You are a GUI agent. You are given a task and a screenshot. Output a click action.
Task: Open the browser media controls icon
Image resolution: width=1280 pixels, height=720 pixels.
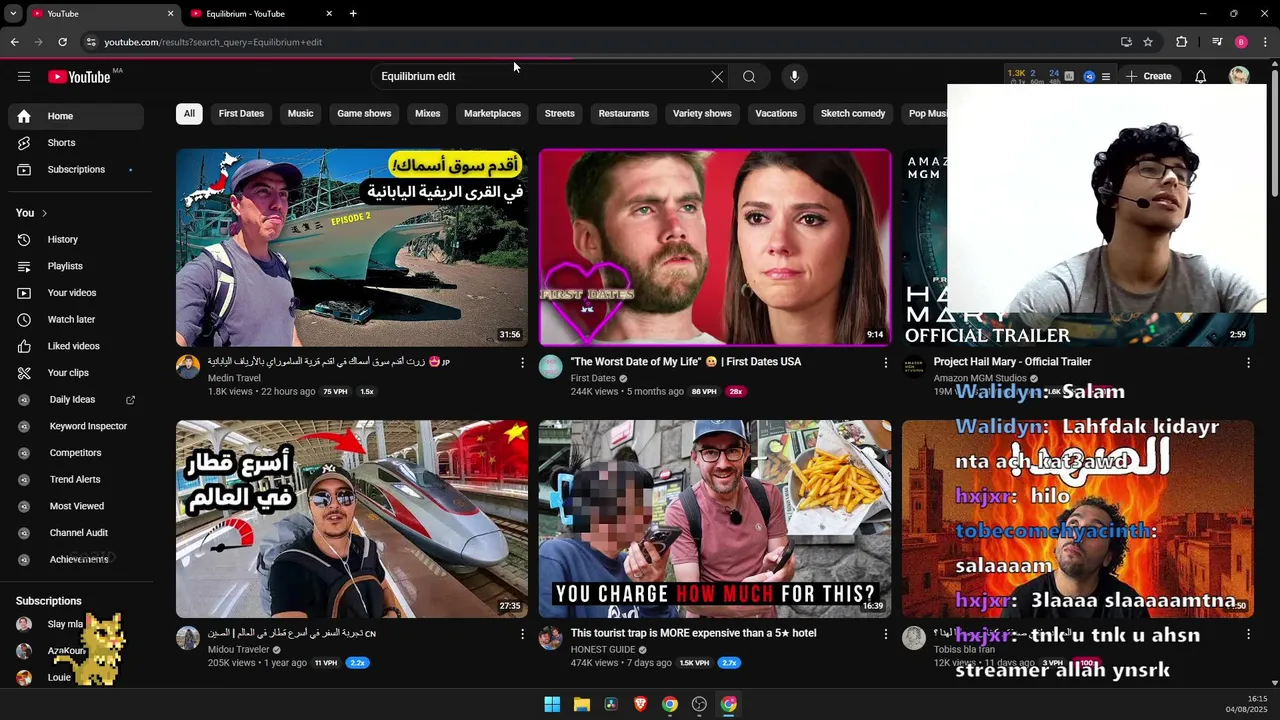[x=1217, y=42]
